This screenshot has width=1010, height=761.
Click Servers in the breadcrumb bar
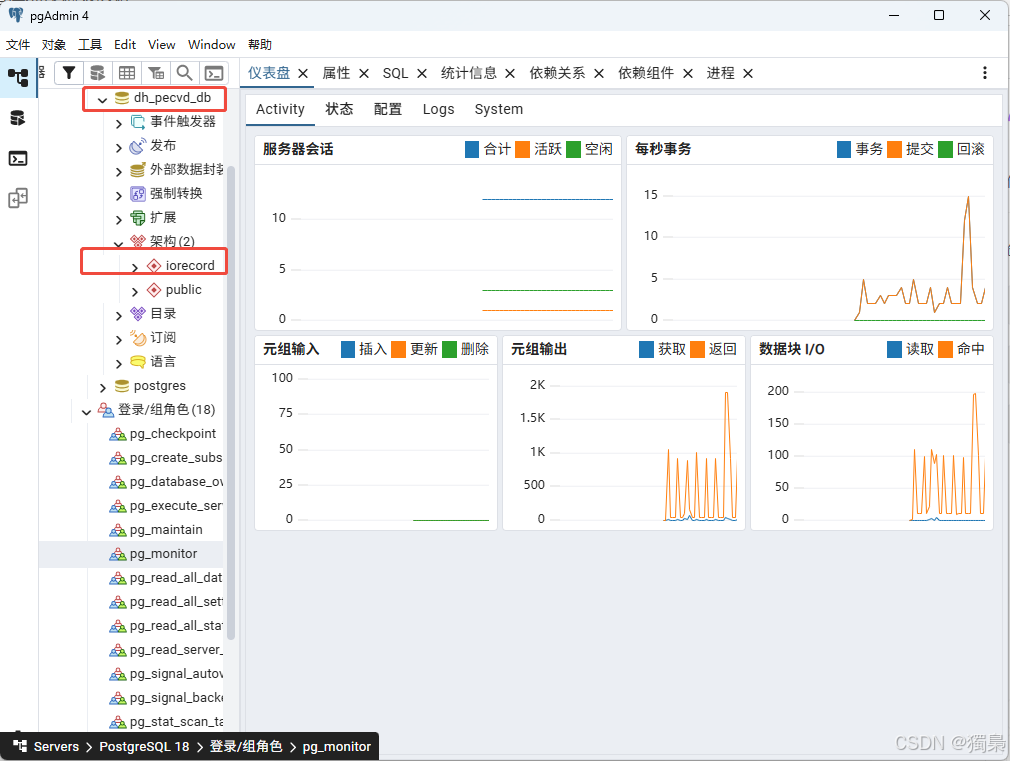point(56,746)
